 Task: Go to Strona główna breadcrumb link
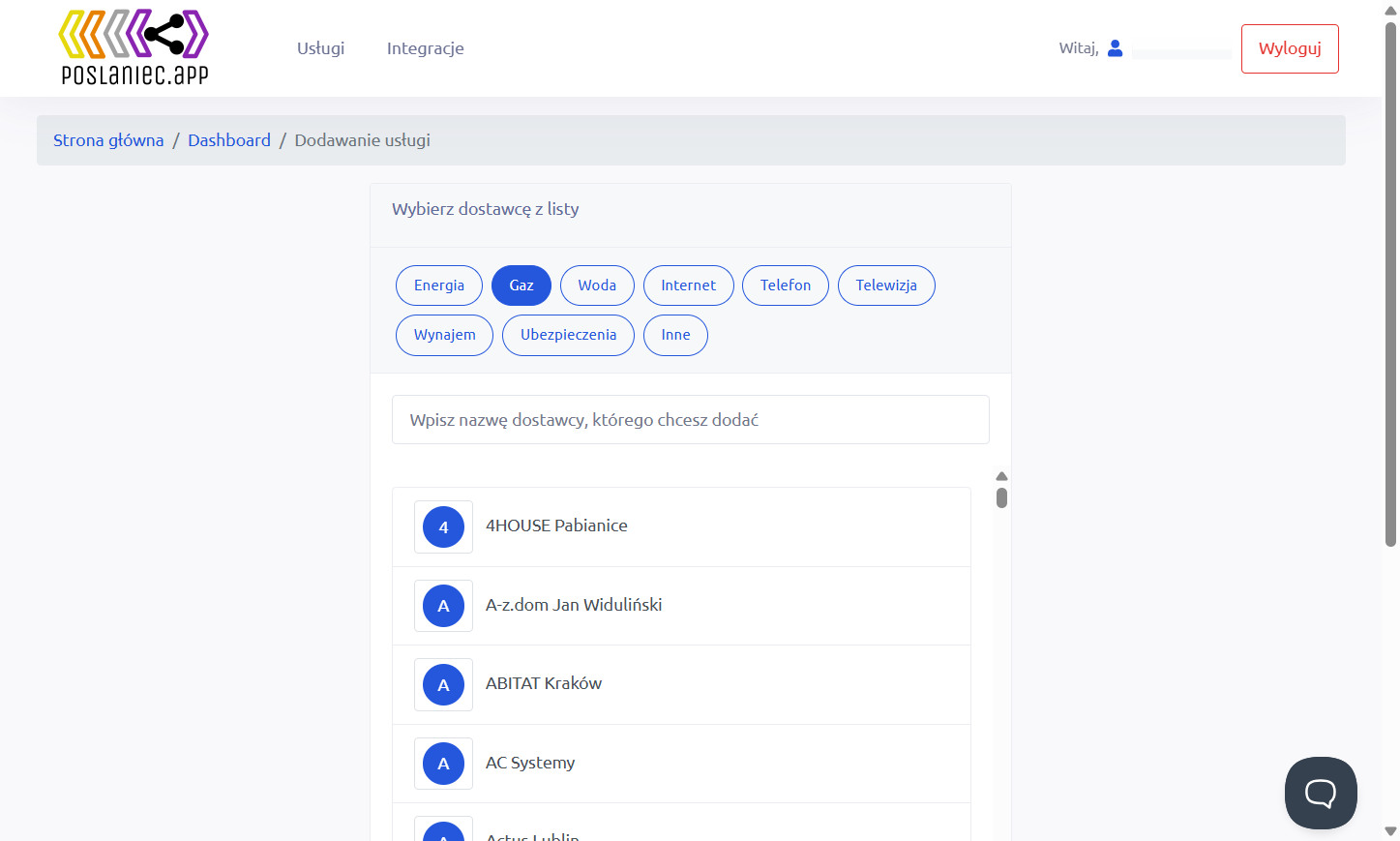[x=108, y=140]
